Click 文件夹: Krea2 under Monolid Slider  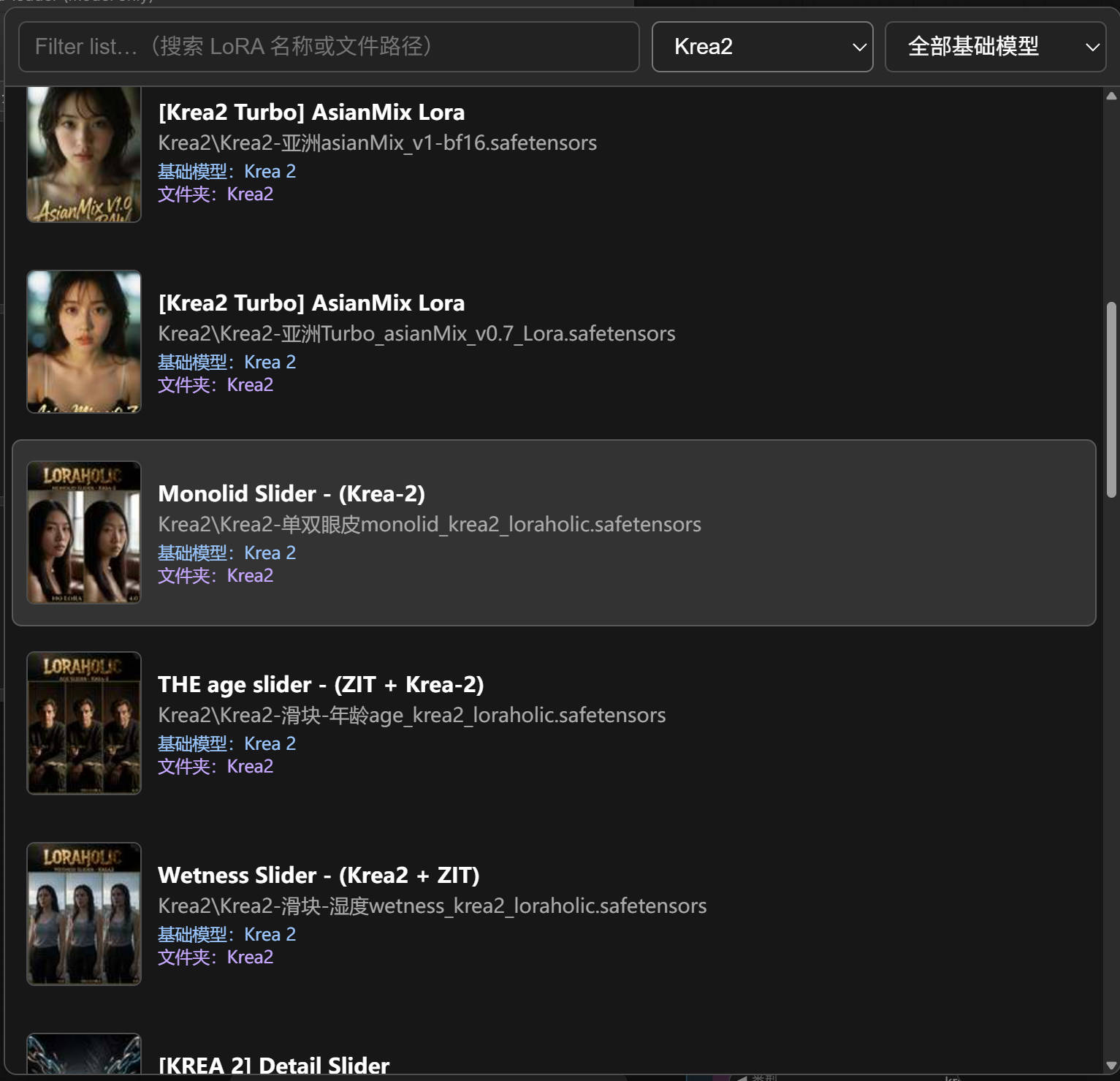click(216, 575)
